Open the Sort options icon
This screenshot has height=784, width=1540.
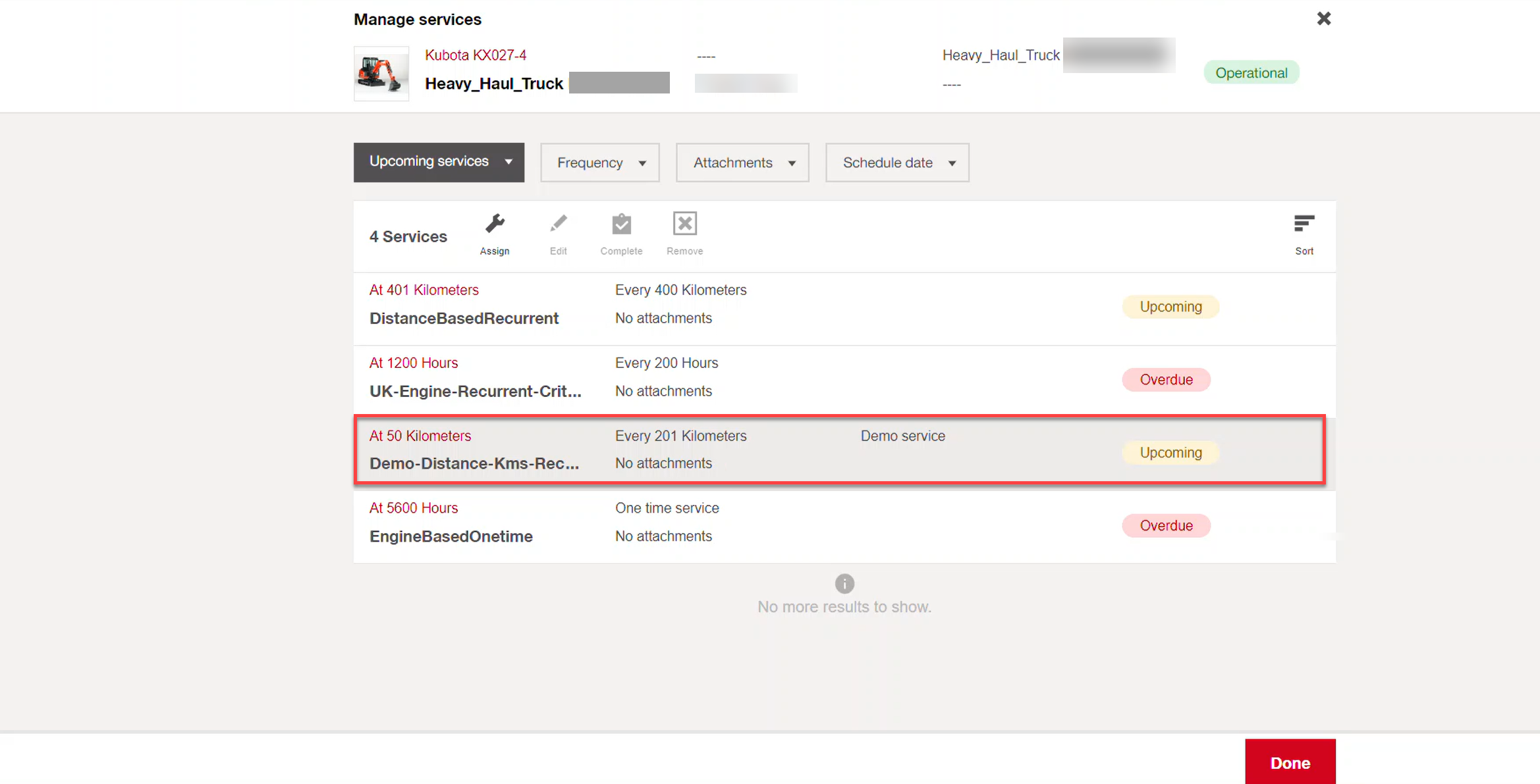(x=1304, y=224)
